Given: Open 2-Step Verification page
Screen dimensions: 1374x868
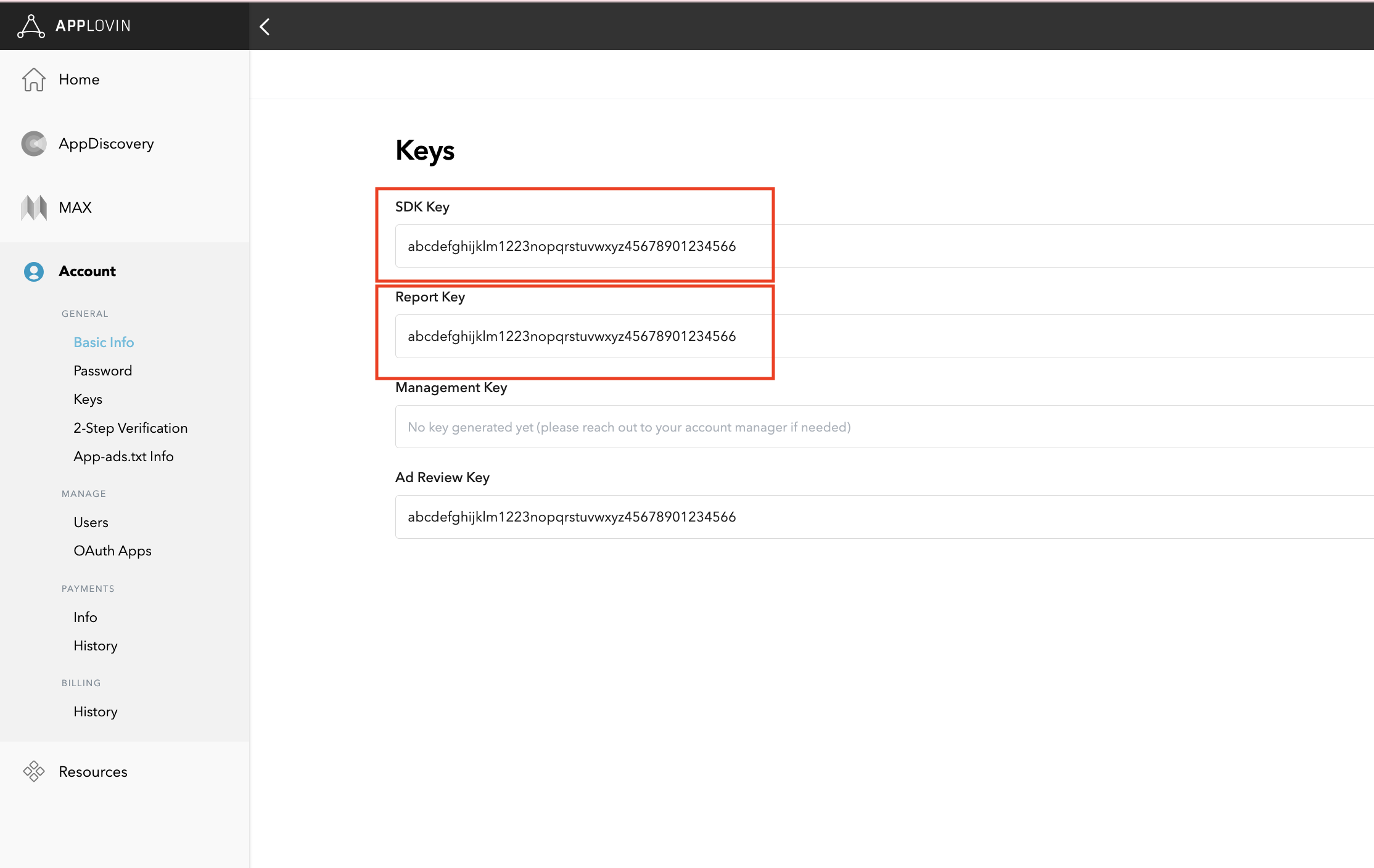Looking at the screenshot, I should point(131,428).
